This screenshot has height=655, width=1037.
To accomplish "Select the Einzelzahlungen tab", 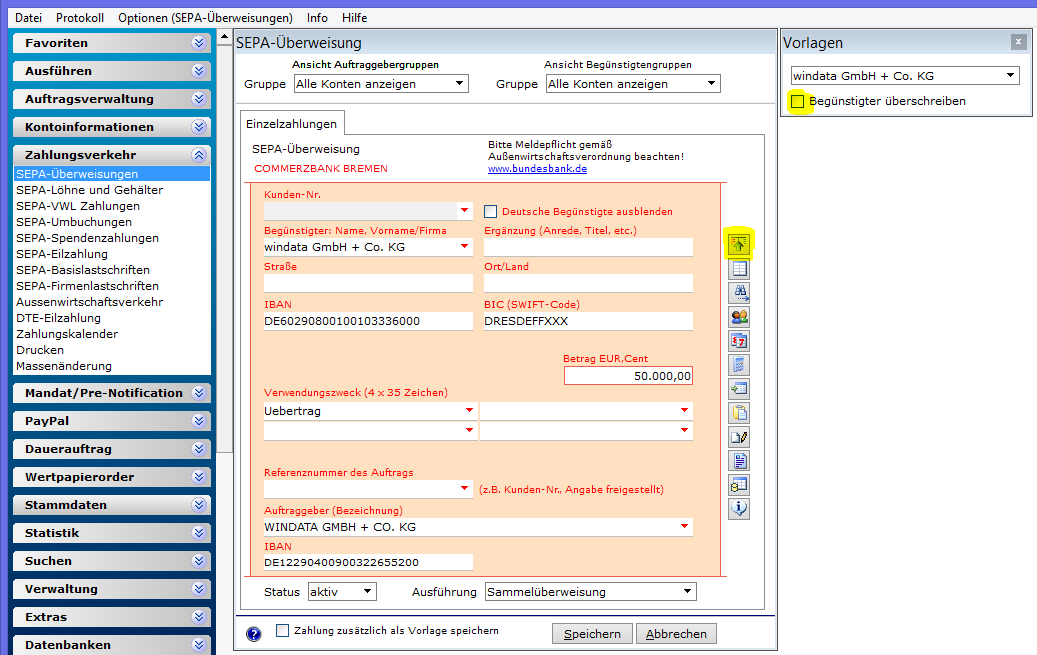I will [292, 124].
